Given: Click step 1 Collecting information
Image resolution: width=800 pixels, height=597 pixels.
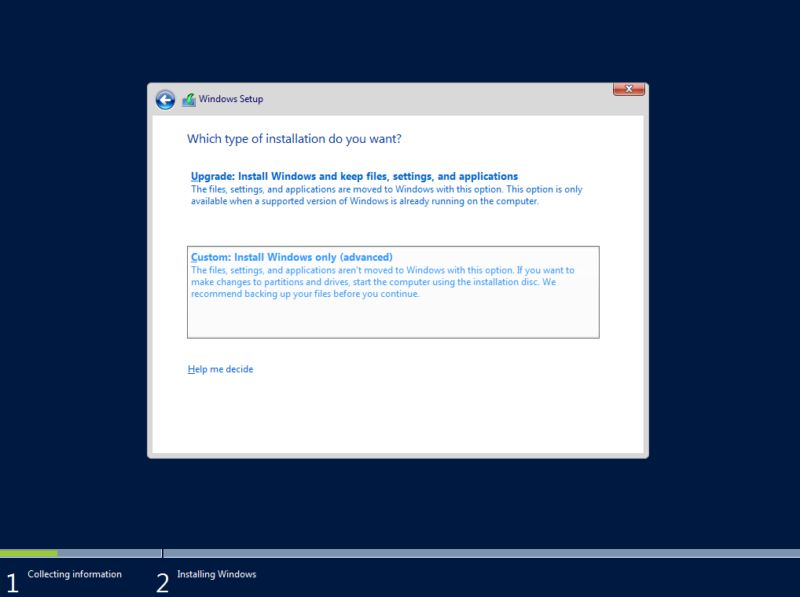Looking at the screenshot, I should click(x=74, y=574).
